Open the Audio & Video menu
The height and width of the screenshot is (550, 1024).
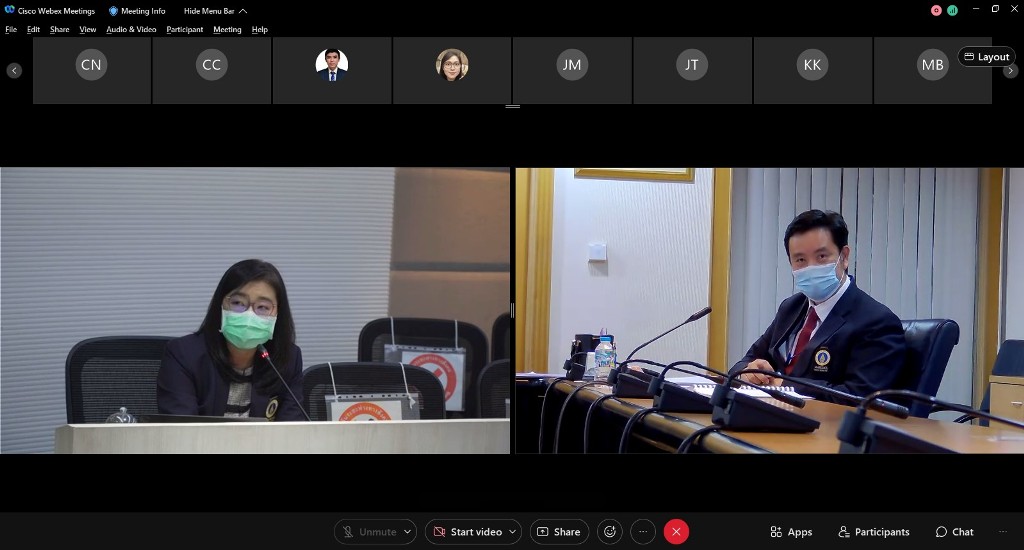(x=131, y=30)
